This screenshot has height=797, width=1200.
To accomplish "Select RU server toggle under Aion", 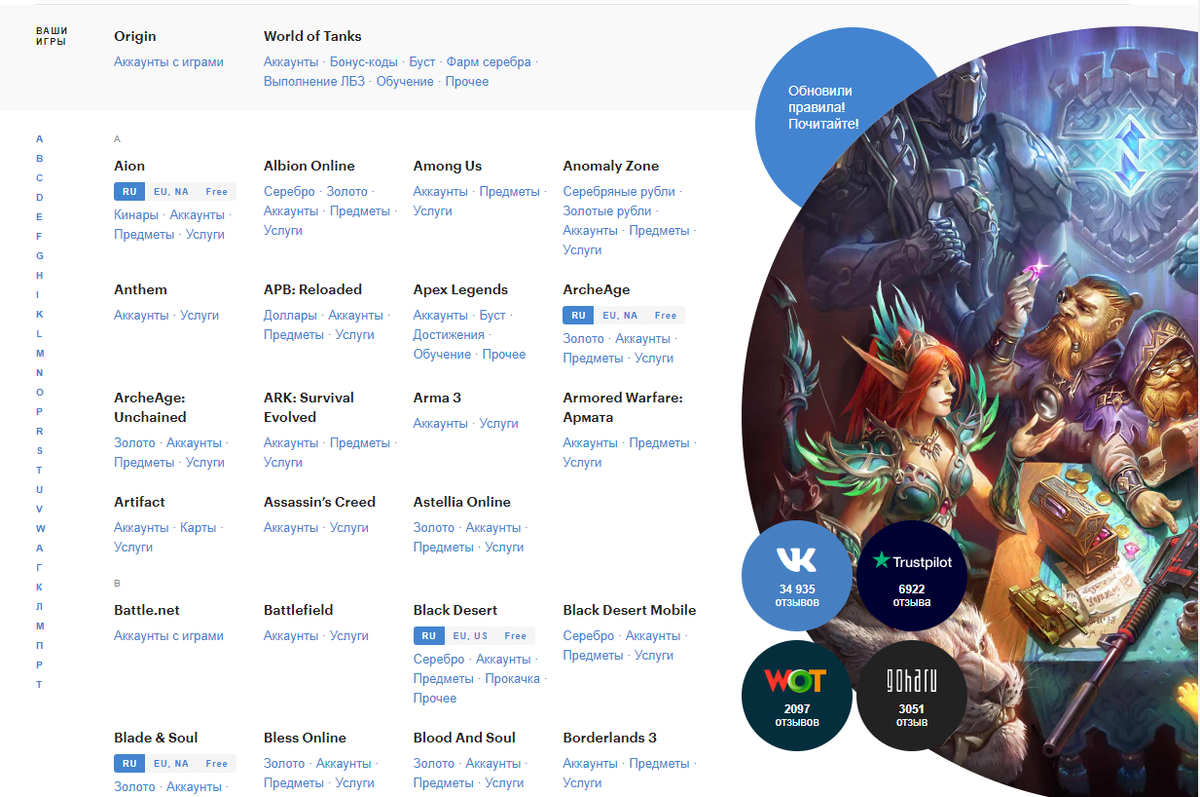I will click(129, 191).
